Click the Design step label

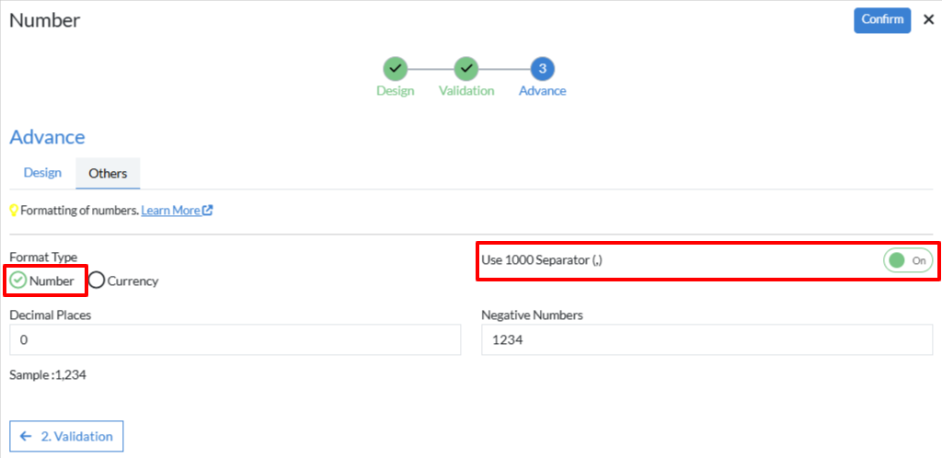(x=395, y=91)
